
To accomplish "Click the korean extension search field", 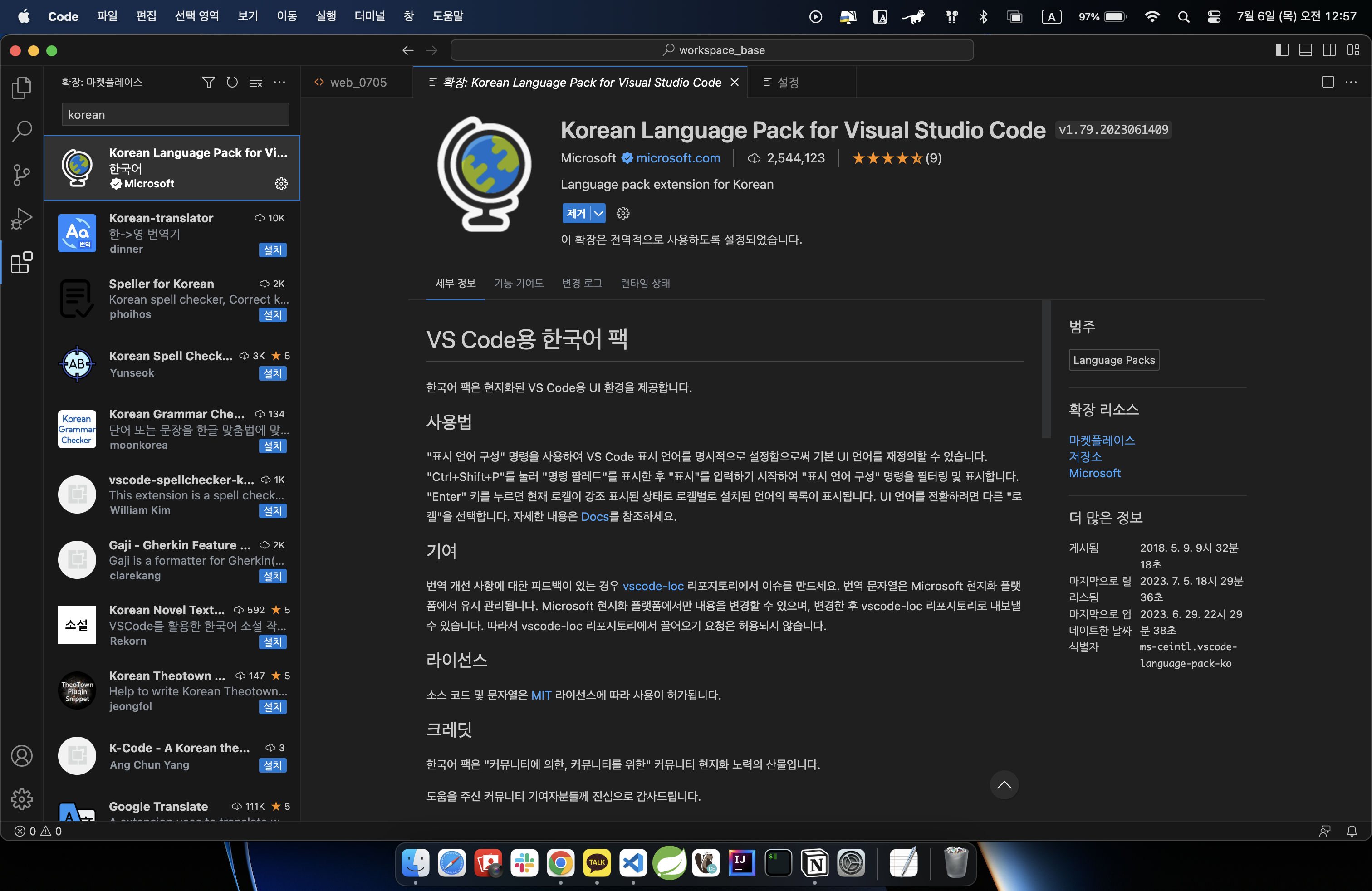I will pyautogui.click(x=175, y=115).
